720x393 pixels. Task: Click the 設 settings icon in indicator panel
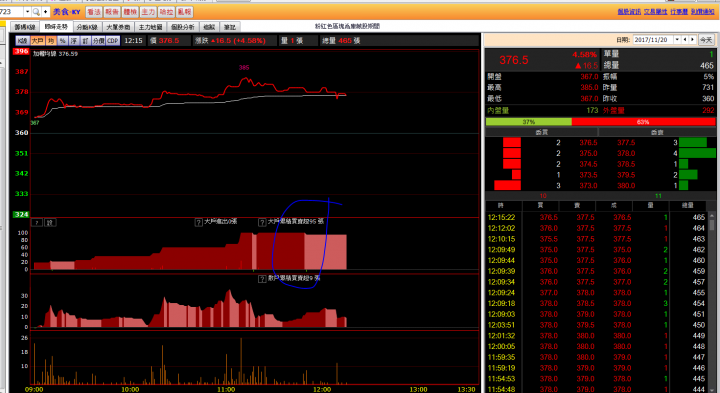tap(51, 223)
